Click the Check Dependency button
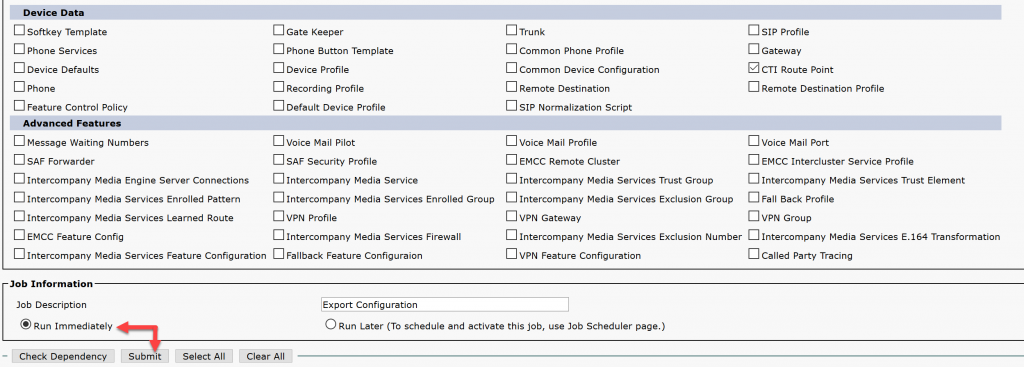The image size is (1024, 367). 63,356
